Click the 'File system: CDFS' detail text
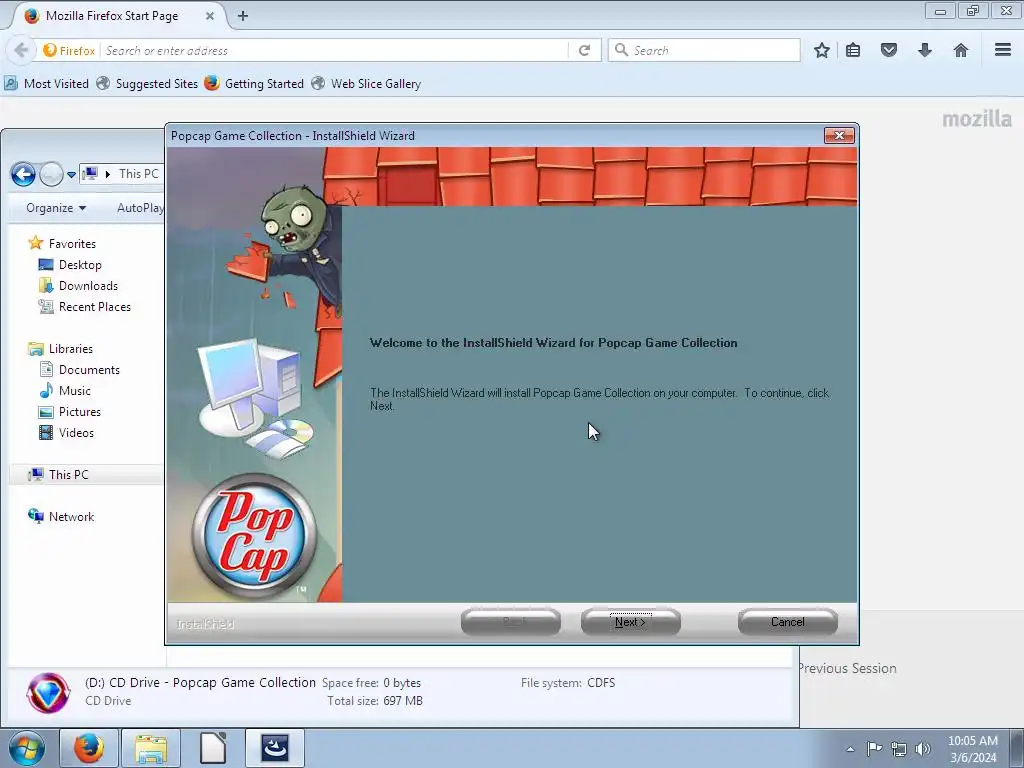The height and width of the screenshot is (768, 1024). [x=568, y=682]
